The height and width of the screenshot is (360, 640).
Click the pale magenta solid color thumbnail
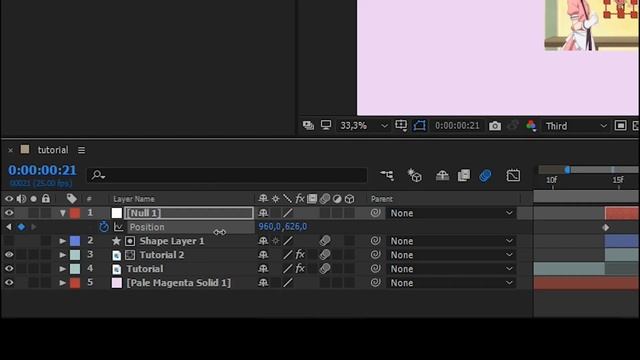coord(117,282)
